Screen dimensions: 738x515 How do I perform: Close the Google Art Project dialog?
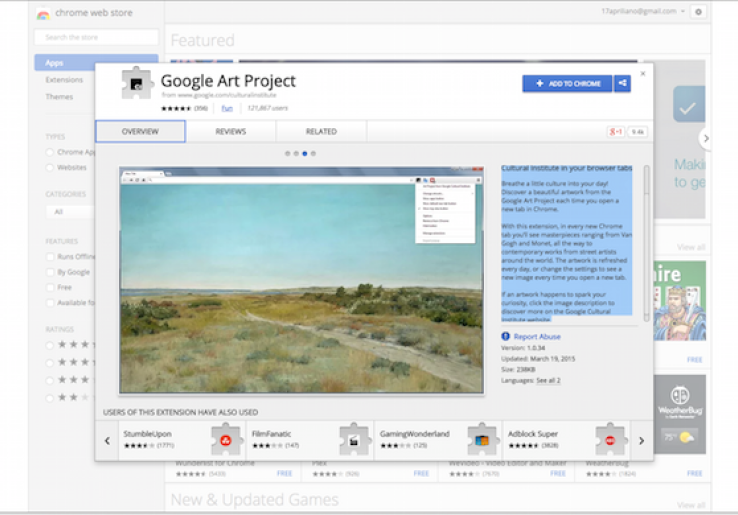(643, 73)
